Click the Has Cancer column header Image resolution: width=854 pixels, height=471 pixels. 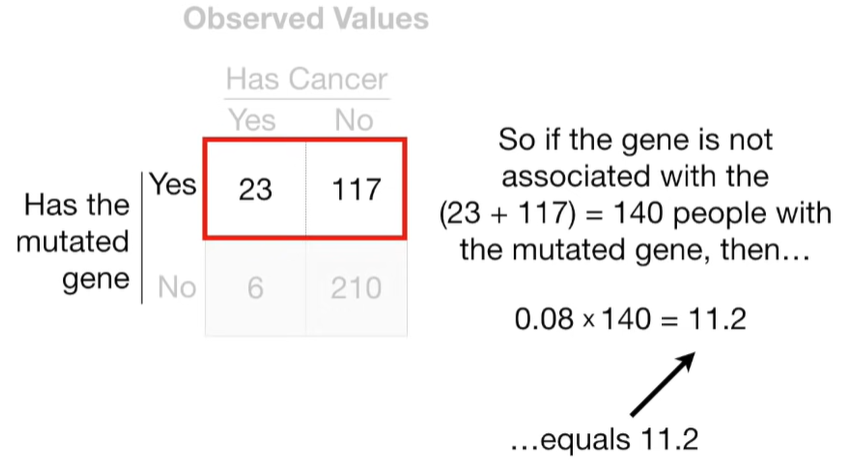[x=307, y=79]
